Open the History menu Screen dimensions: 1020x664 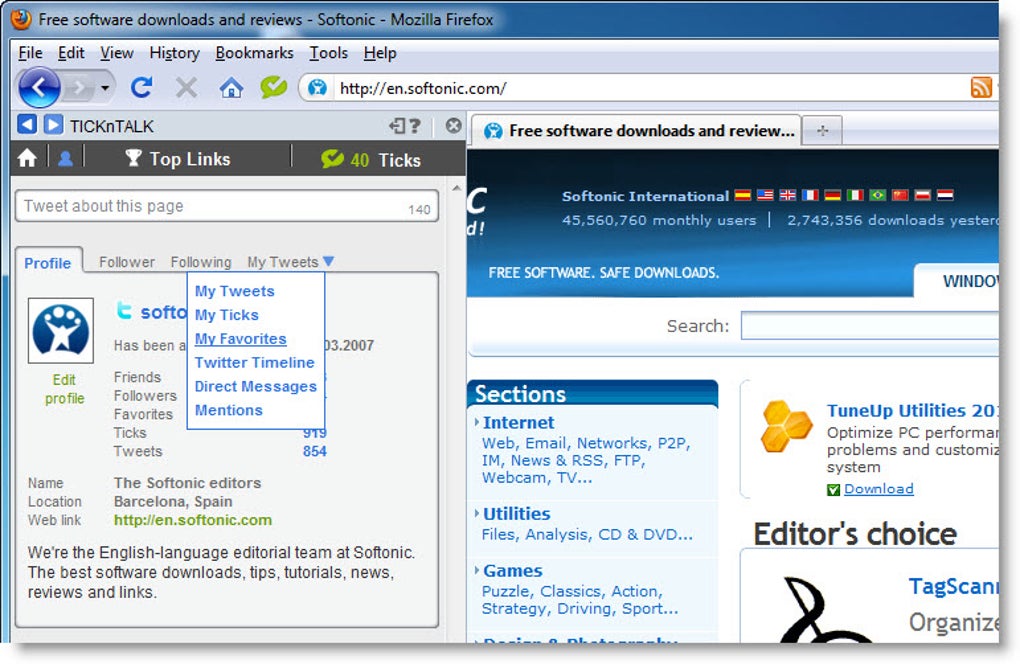174,53
